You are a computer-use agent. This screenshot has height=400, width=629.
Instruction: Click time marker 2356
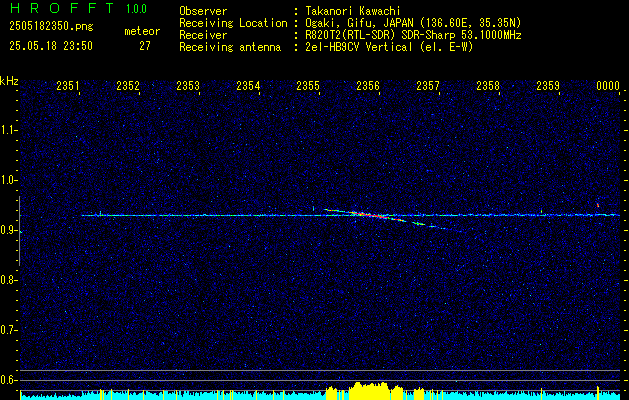368,85
